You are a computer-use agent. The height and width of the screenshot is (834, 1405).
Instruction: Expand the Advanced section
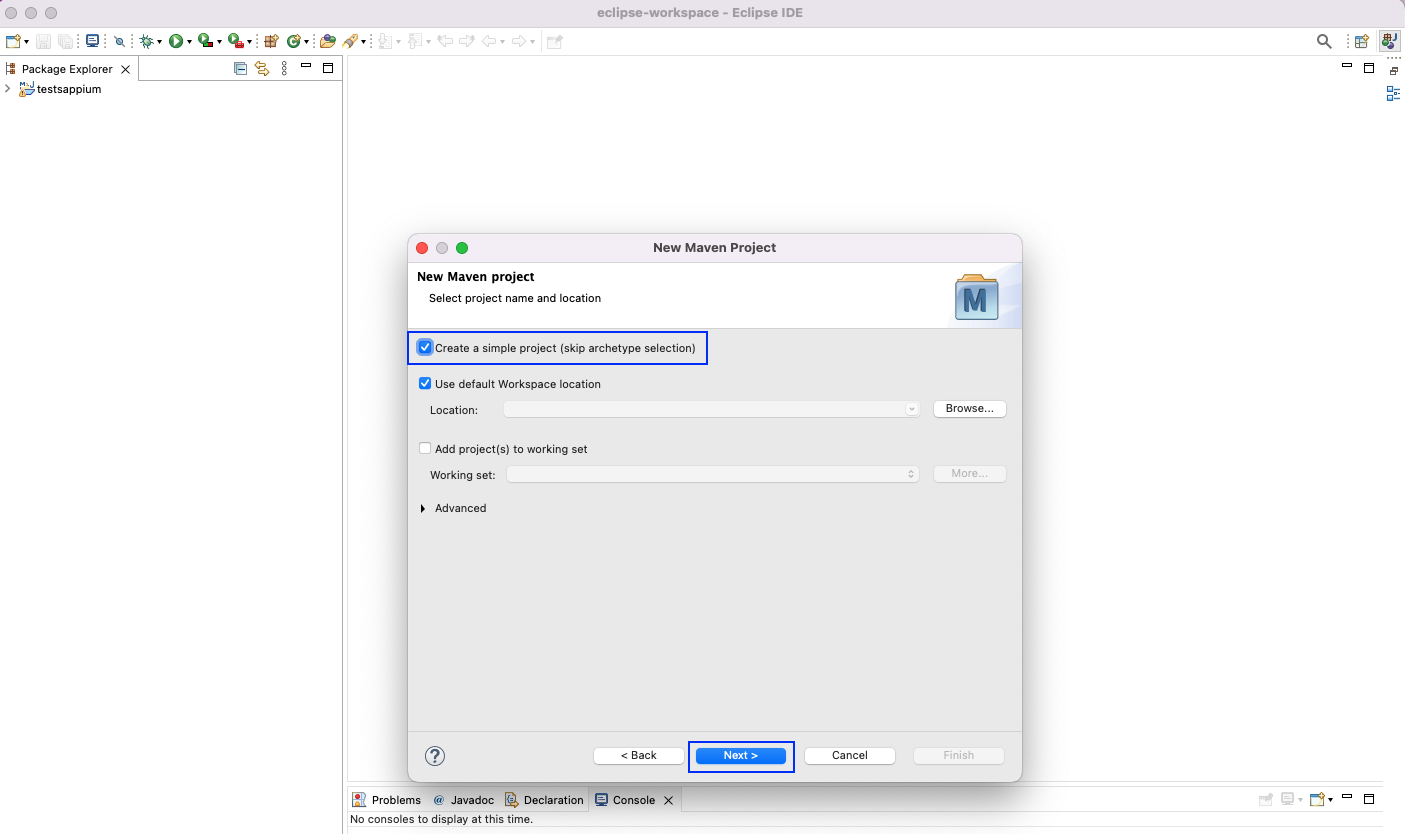(x=424, y=508)
